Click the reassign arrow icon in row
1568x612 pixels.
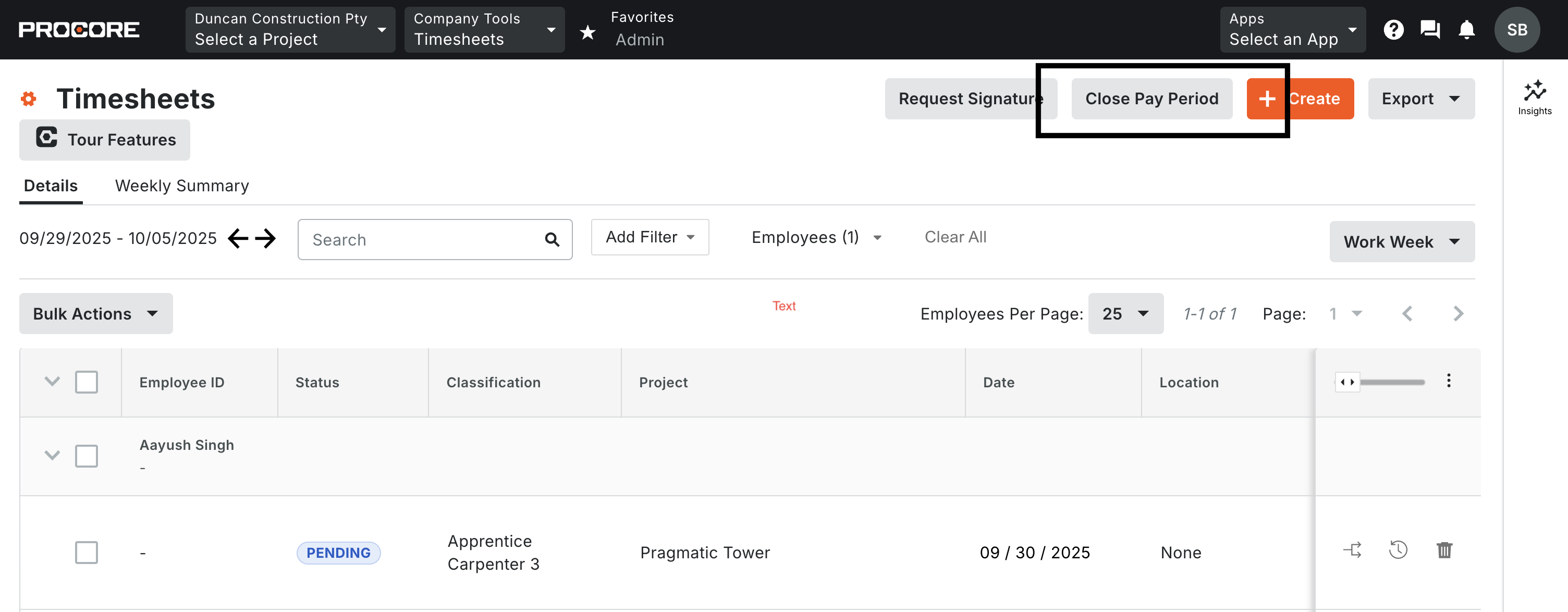tap(1353, 550)
